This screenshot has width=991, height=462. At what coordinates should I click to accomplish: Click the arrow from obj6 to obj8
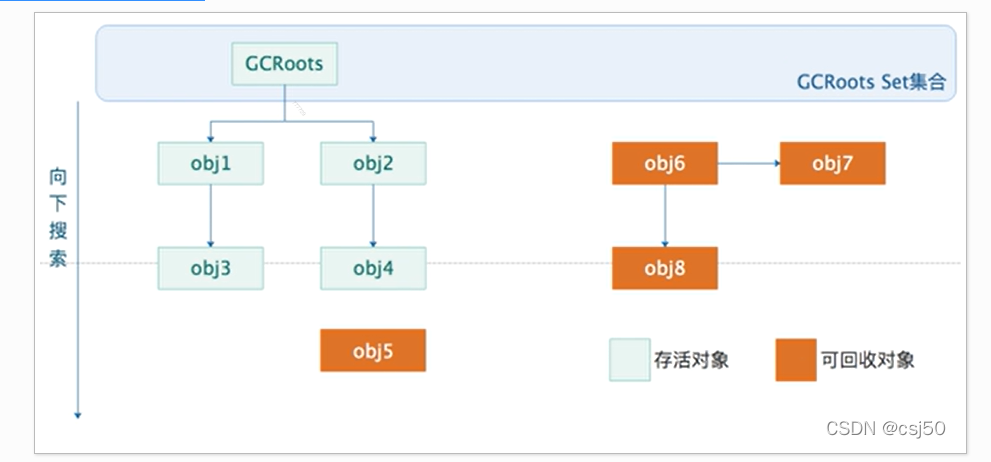click(664, 215)
